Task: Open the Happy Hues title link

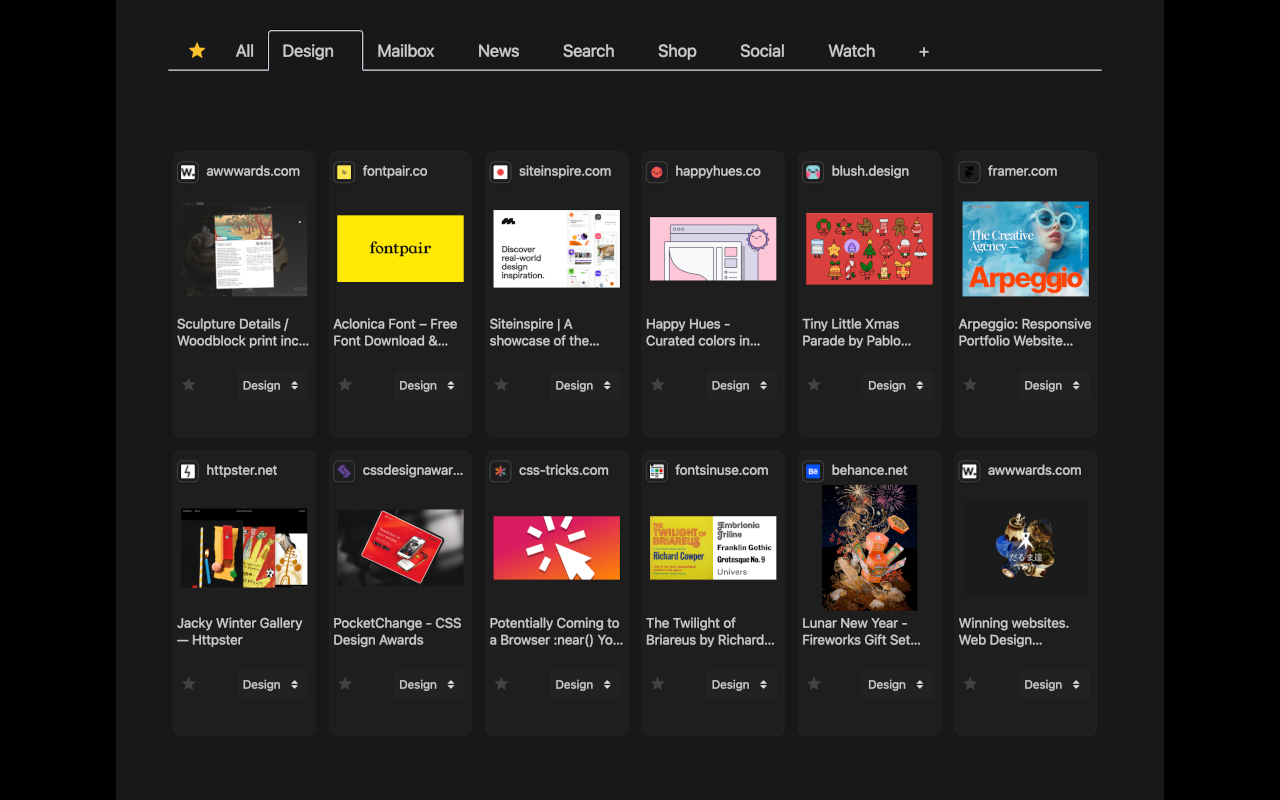Action: click(x=703, y=332)
